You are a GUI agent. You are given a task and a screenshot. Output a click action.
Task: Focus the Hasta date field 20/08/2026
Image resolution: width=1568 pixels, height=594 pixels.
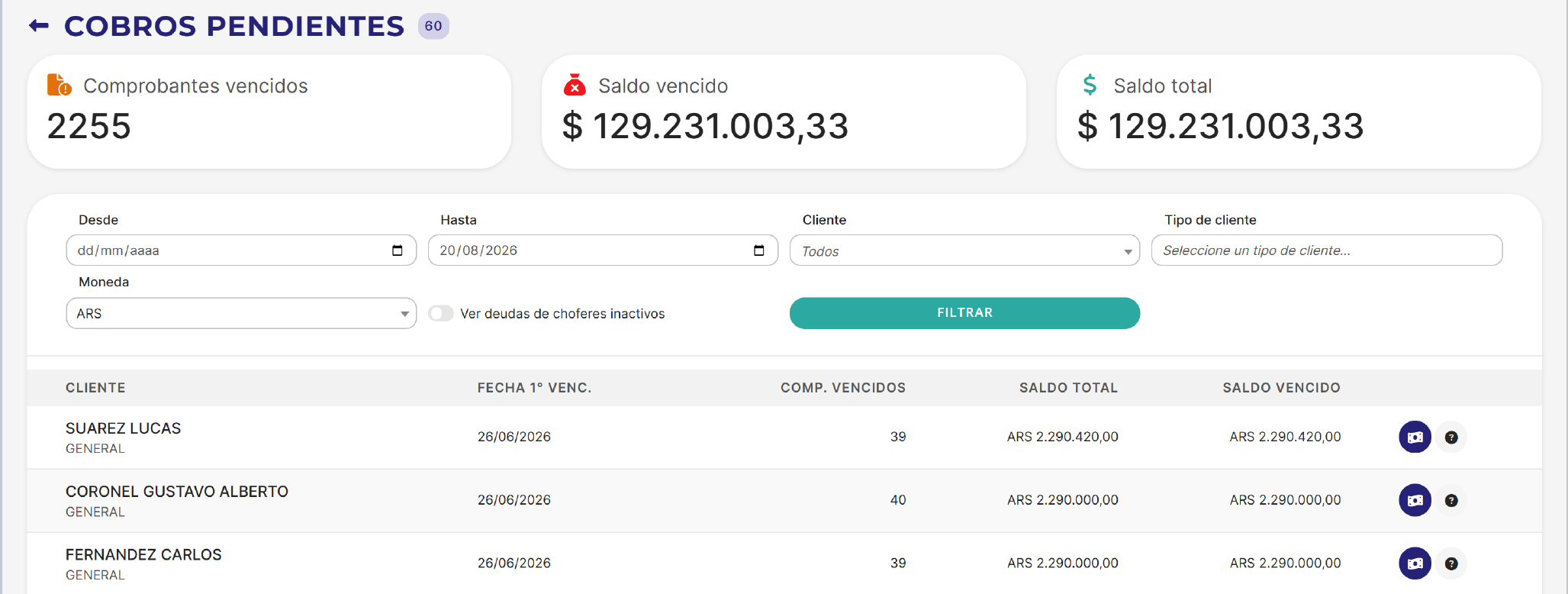click(603, 250)
